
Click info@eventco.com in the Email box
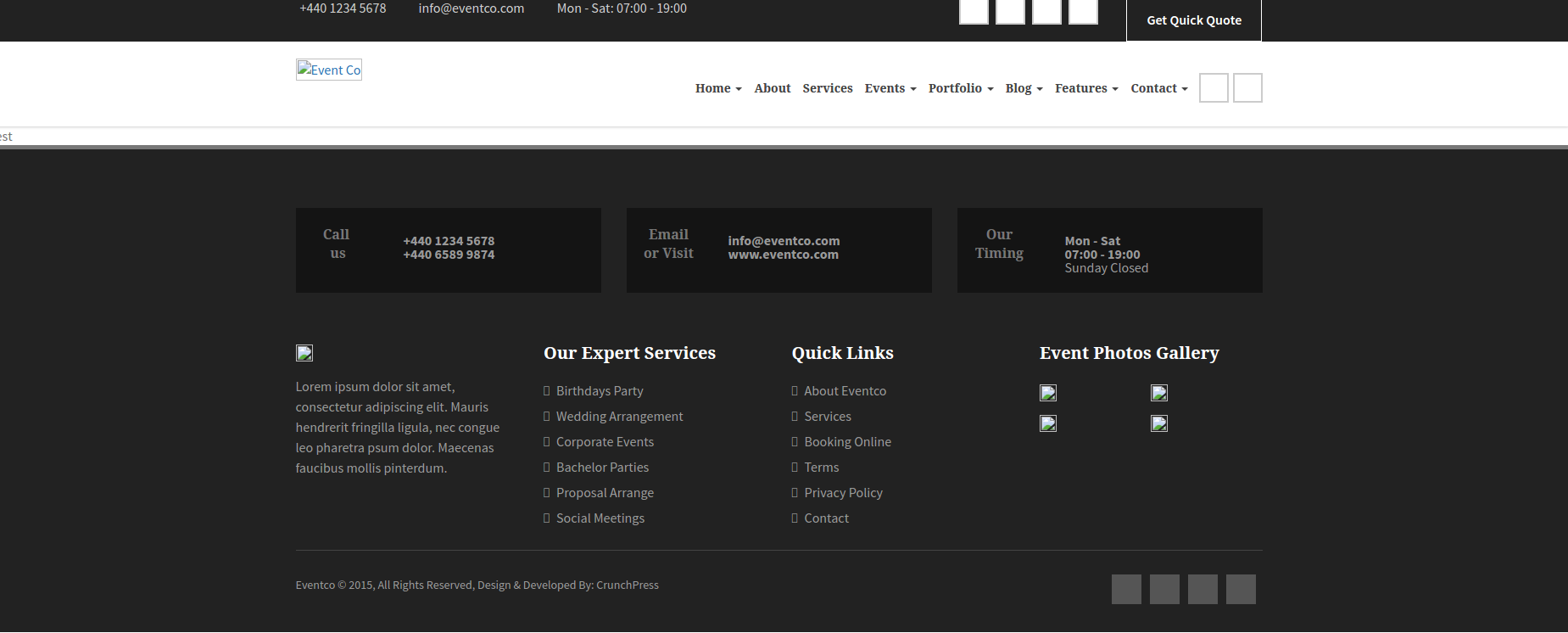point(784,241)
